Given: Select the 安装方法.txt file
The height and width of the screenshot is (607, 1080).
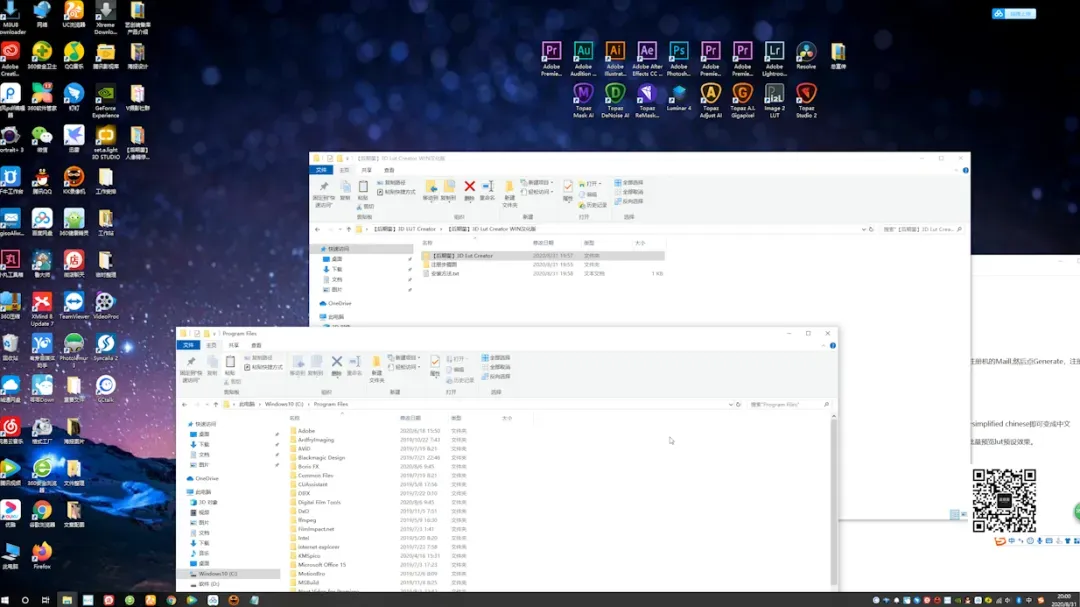Looking at the screenshot, I should [x=444, y=273].
